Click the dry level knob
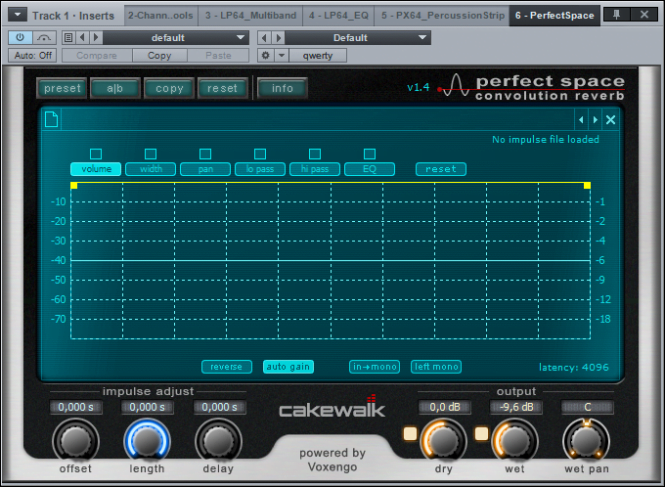This screenshot has width=665, height=487. tap(443, 441)
